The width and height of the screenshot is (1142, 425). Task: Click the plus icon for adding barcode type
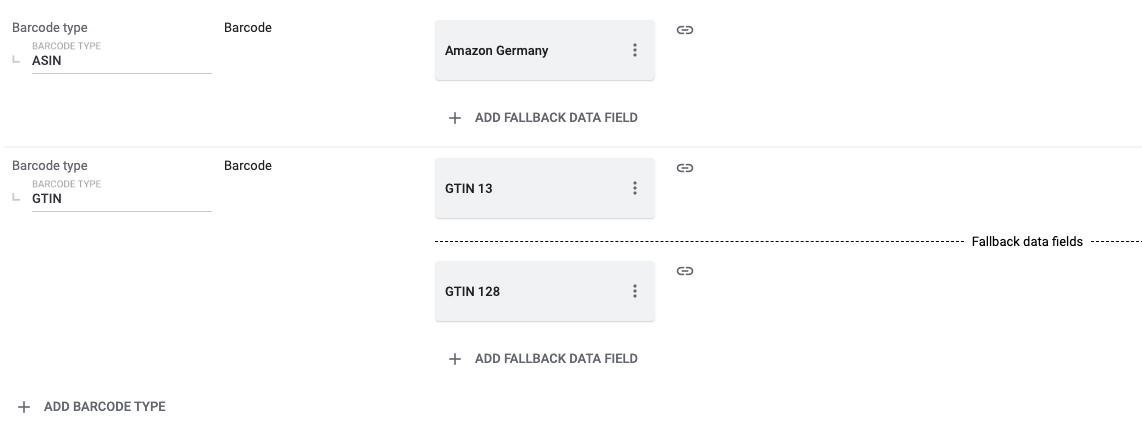click(24, 407)
